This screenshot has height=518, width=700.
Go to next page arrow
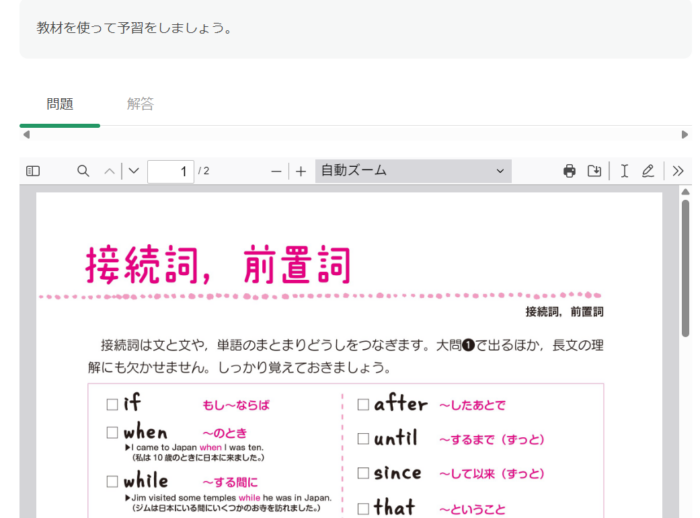coord(134,171)
